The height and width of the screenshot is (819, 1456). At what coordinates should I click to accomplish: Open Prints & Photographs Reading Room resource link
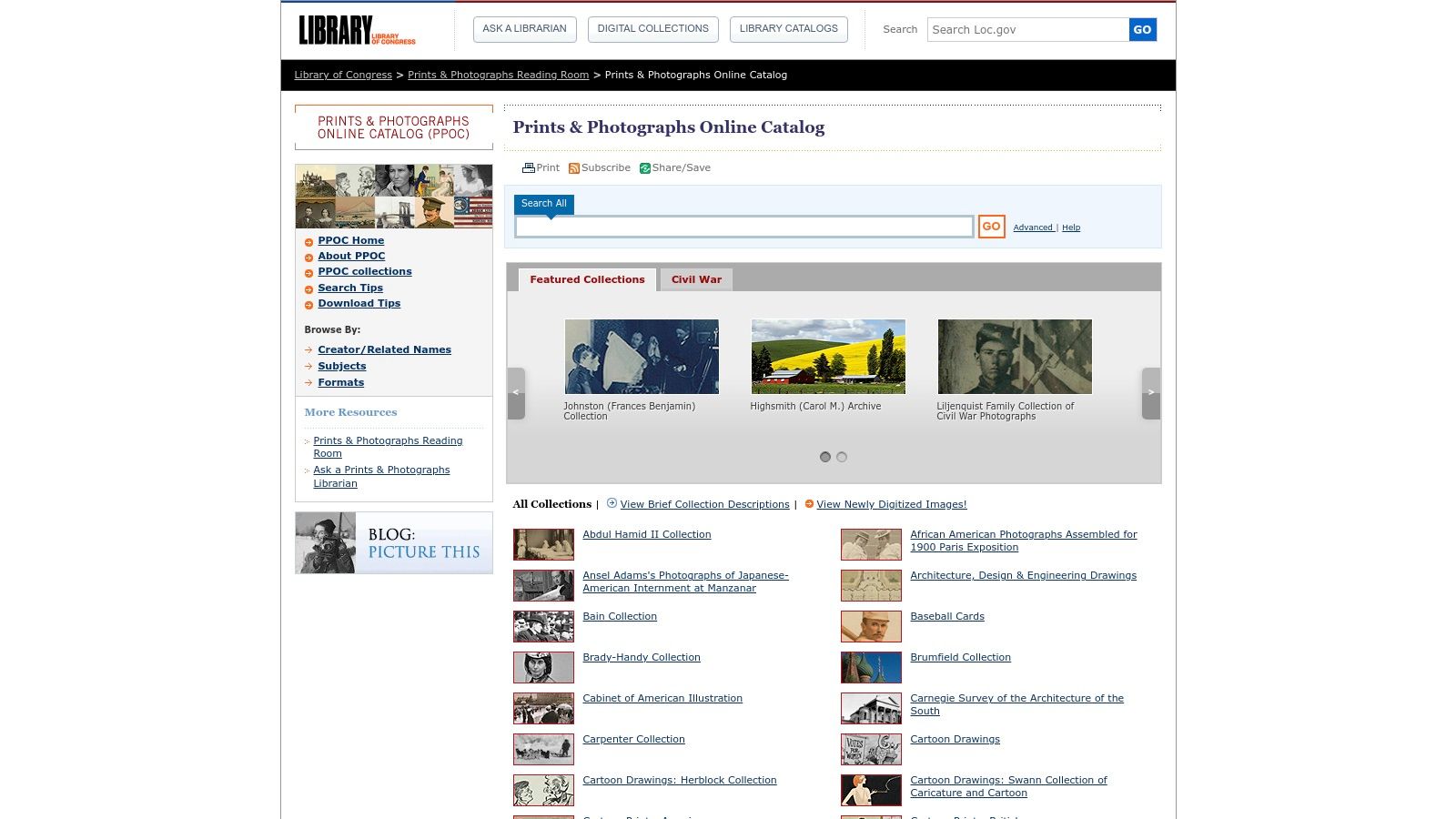coord(388,447)
